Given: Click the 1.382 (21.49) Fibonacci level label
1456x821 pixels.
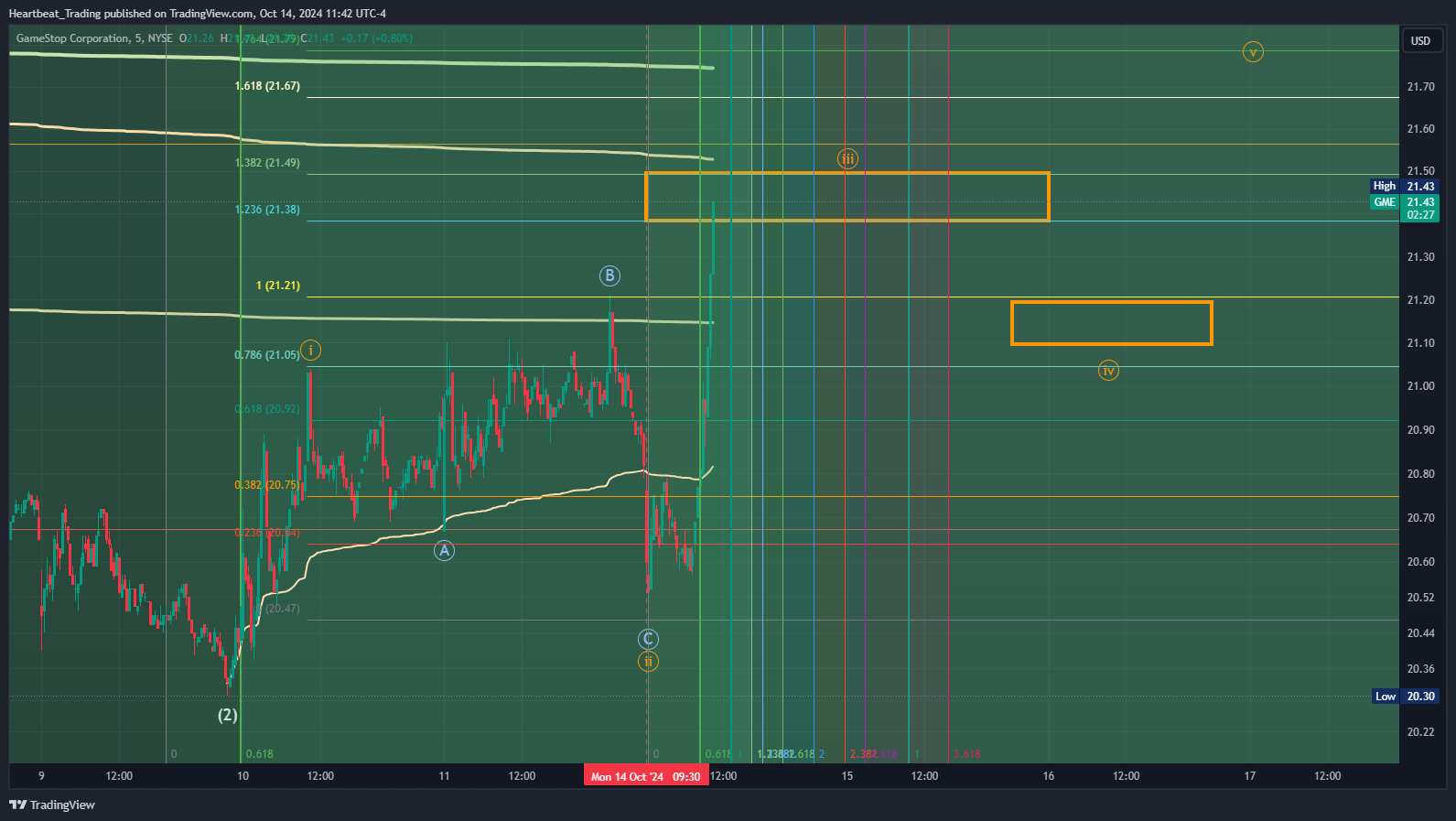Looking at the screenshot, I should 267,163.
